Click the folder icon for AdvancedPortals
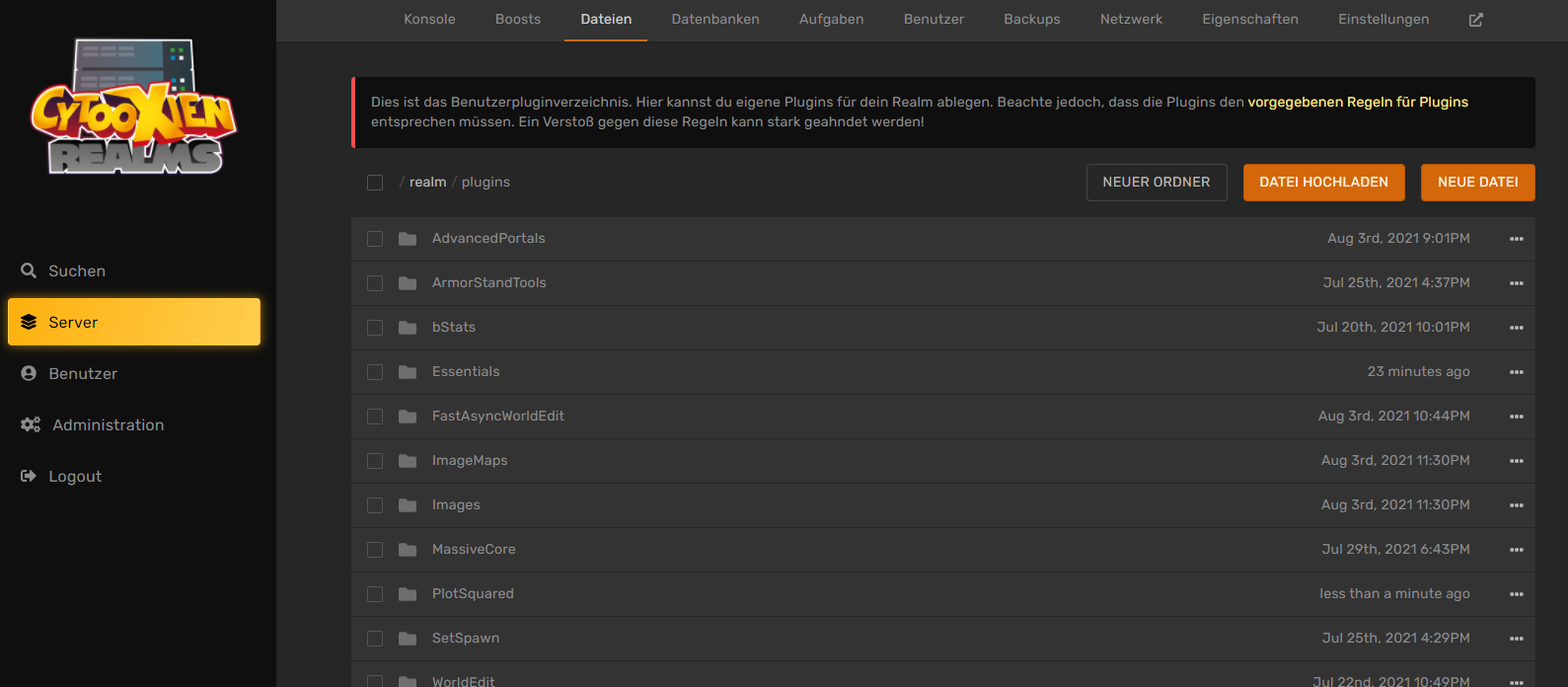Screen dimensions: 1568x687 click(408, 239)
